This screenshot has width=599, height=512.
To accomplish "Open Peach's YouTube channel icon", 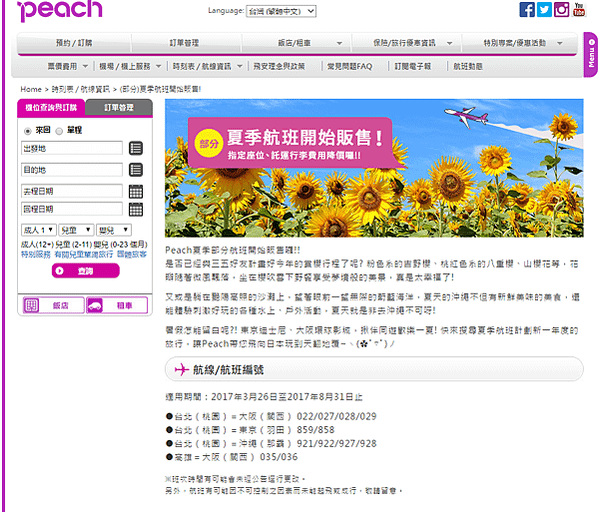I will pos(578,10).
